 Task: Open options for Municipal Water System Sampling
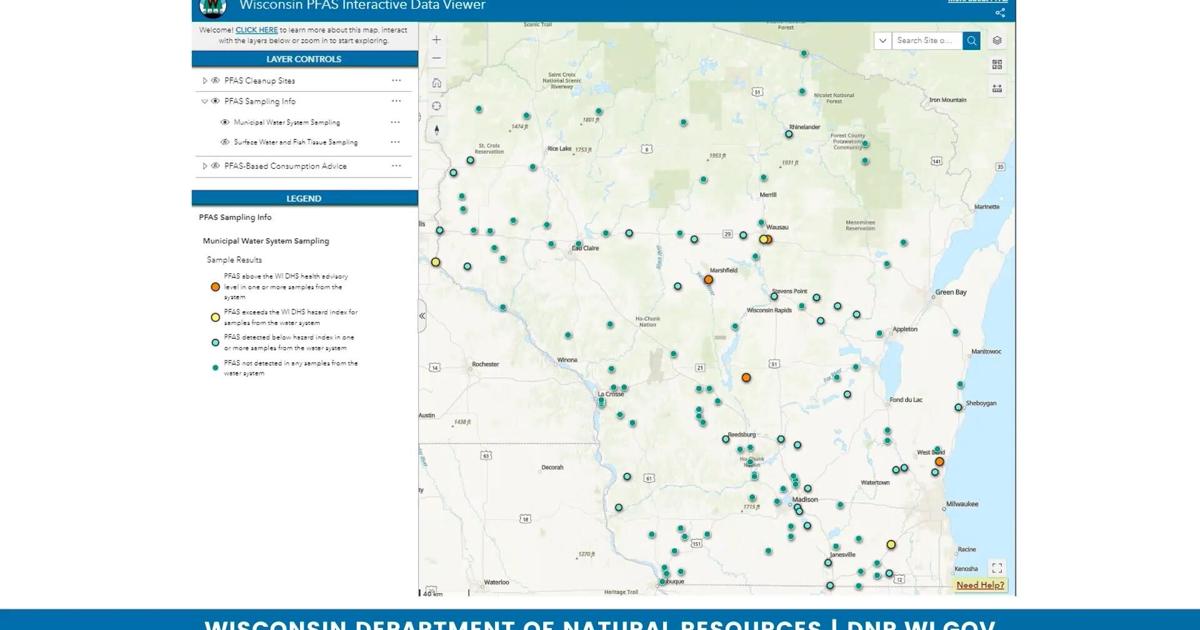[x=397, y=122]
